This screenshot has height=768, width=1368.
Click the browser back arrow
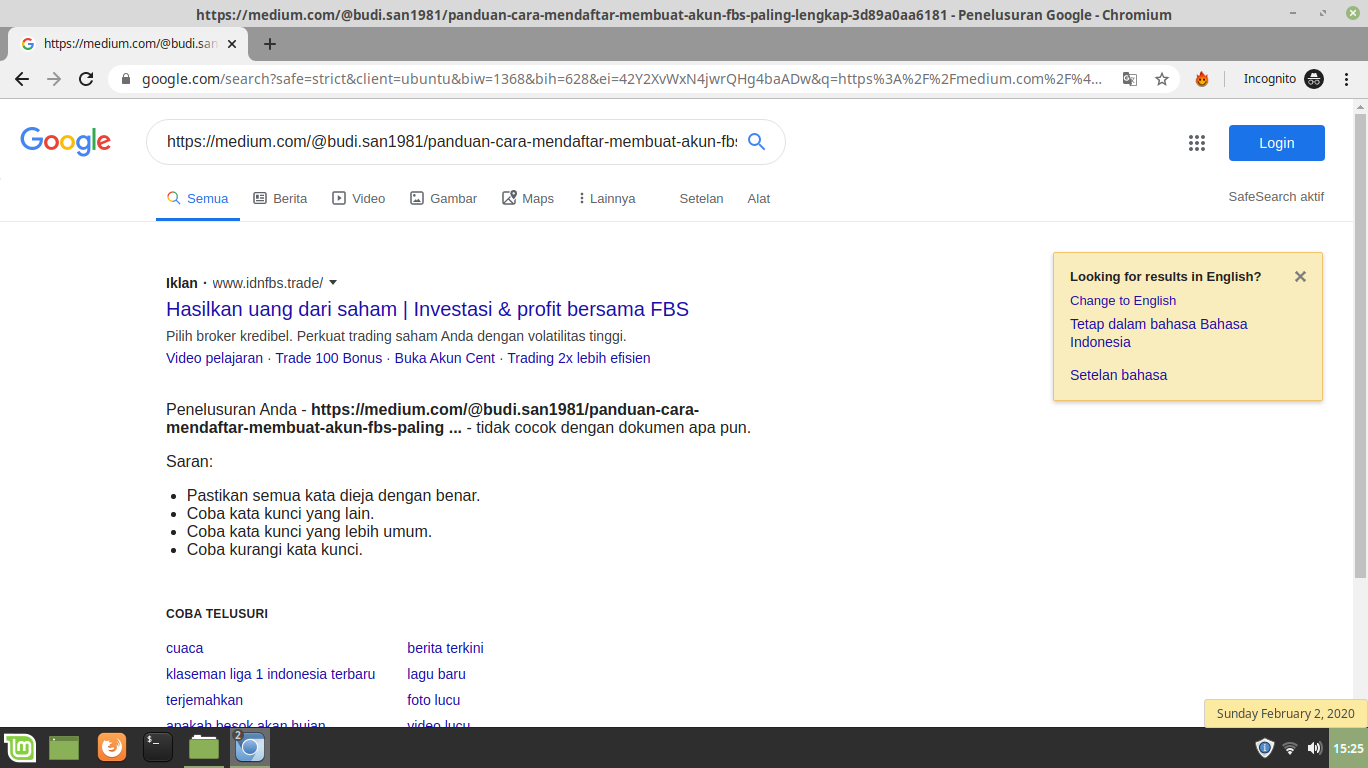(22, 79)
